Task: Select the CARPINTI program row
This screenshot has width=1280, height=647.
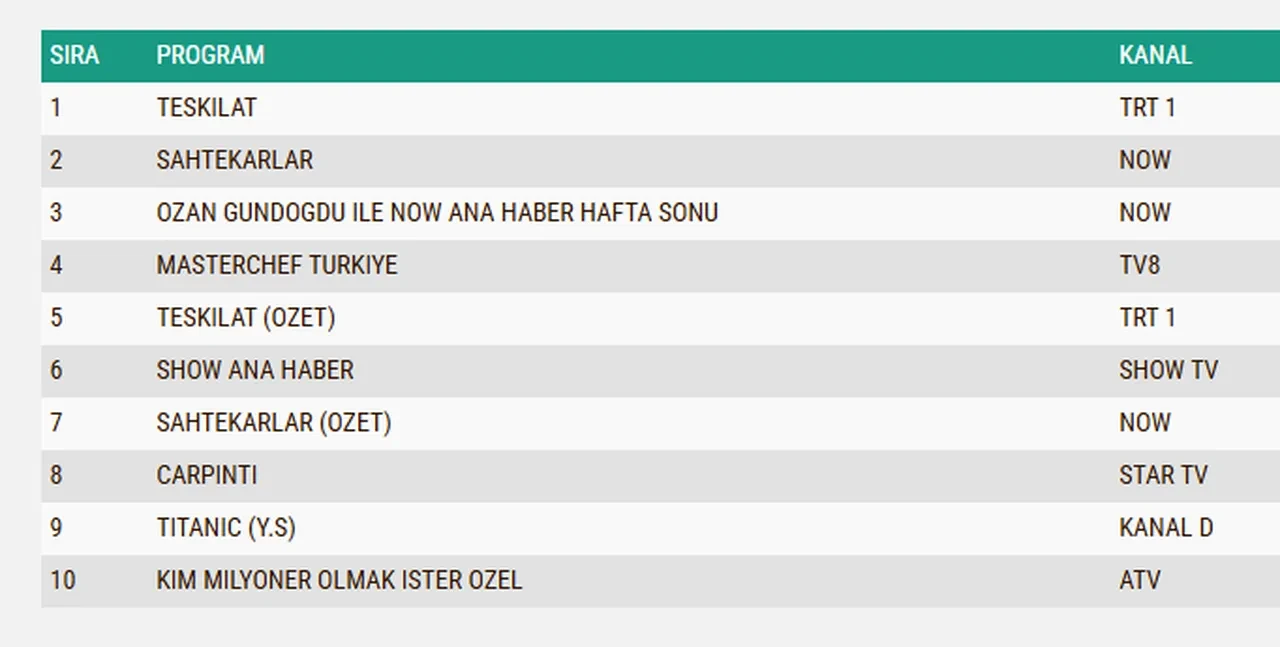Action: 206,475
